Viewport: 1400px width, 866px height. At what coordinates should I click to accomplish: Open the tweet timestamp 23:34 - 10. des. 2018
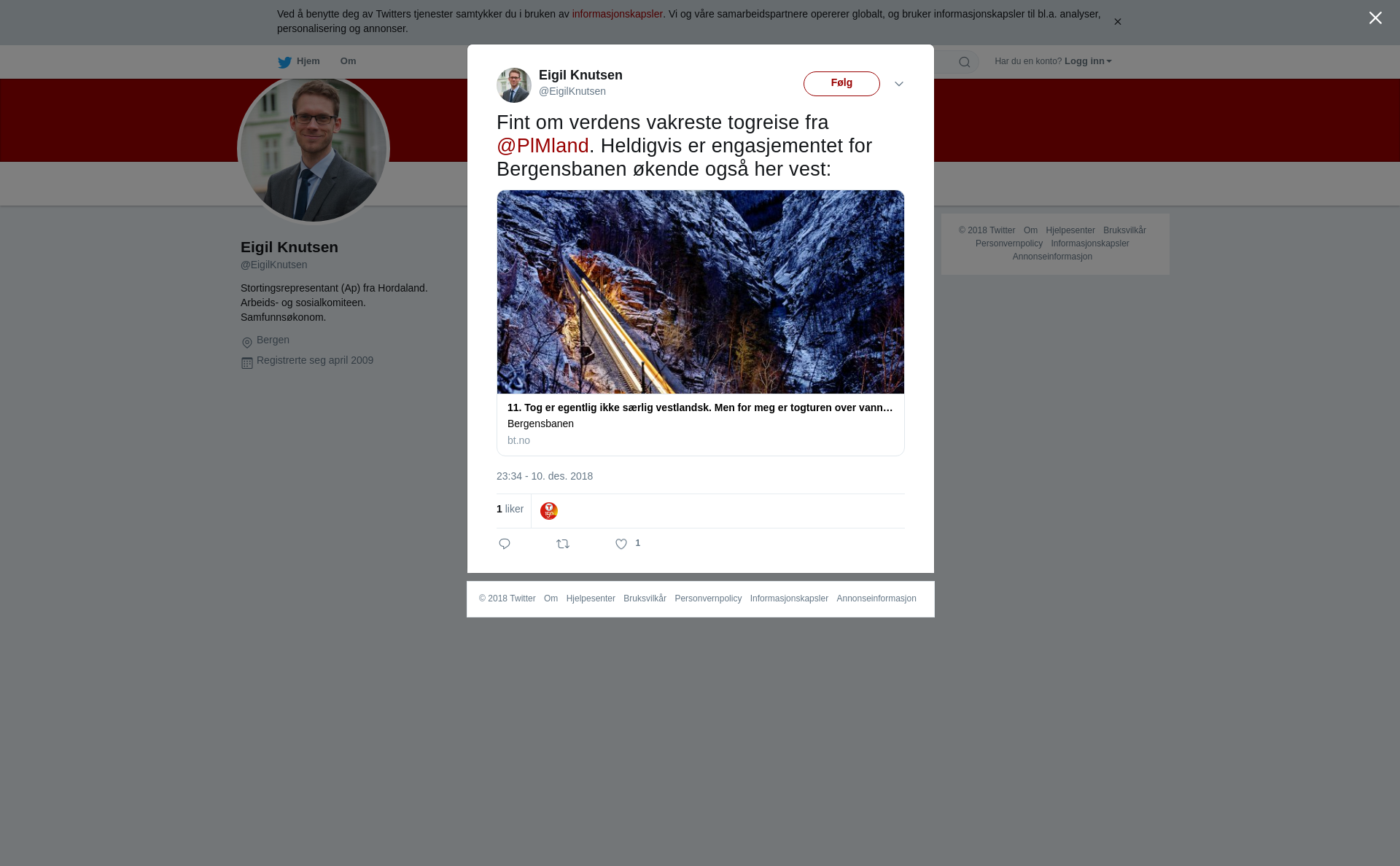(x=545, y=476)
